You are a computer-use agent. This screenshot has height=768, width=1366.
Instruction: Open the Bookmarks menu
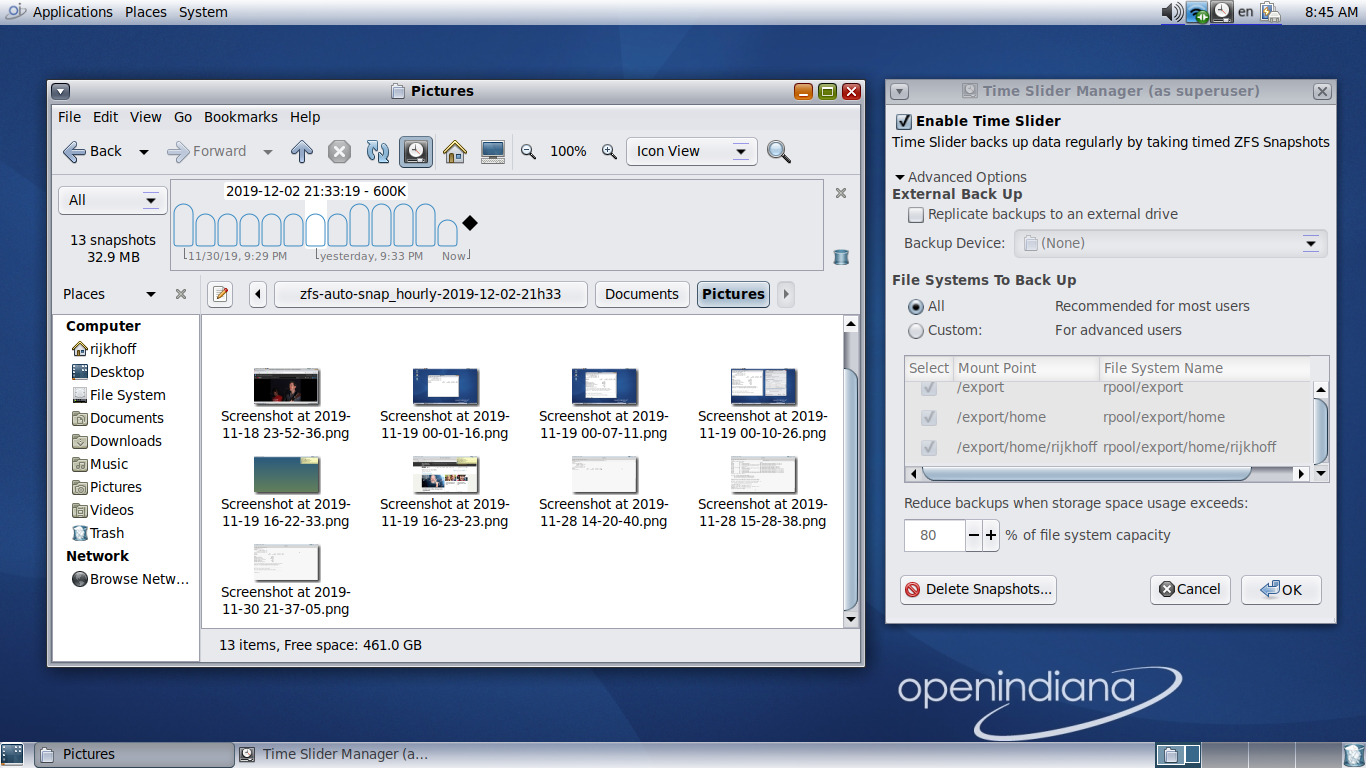[241, 117]
